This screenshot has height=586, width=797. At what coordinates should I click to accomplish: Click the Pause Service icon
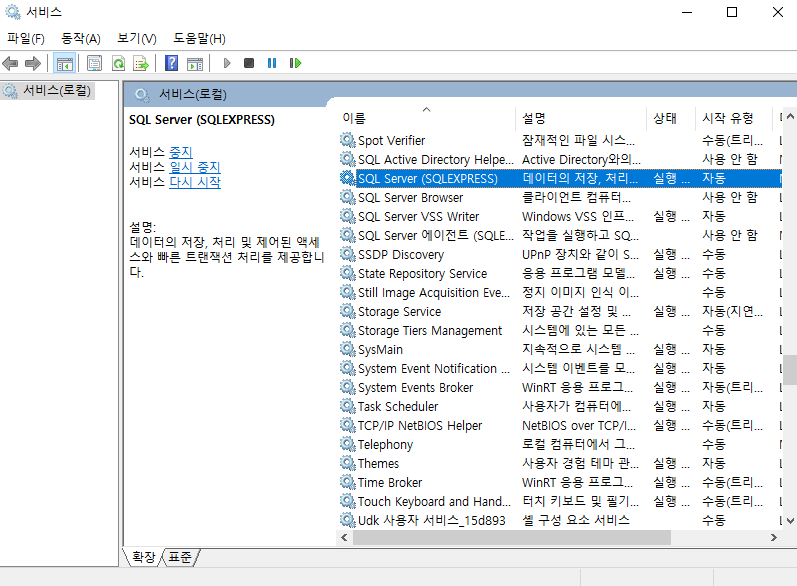[x=272, y=63]
